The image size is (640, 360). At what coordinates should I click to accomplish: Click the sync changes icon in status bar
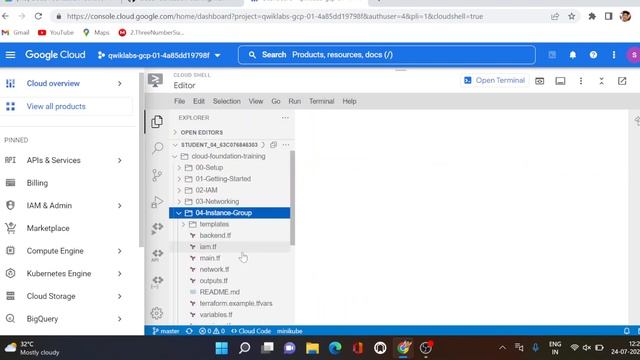(x=189, y=331)
